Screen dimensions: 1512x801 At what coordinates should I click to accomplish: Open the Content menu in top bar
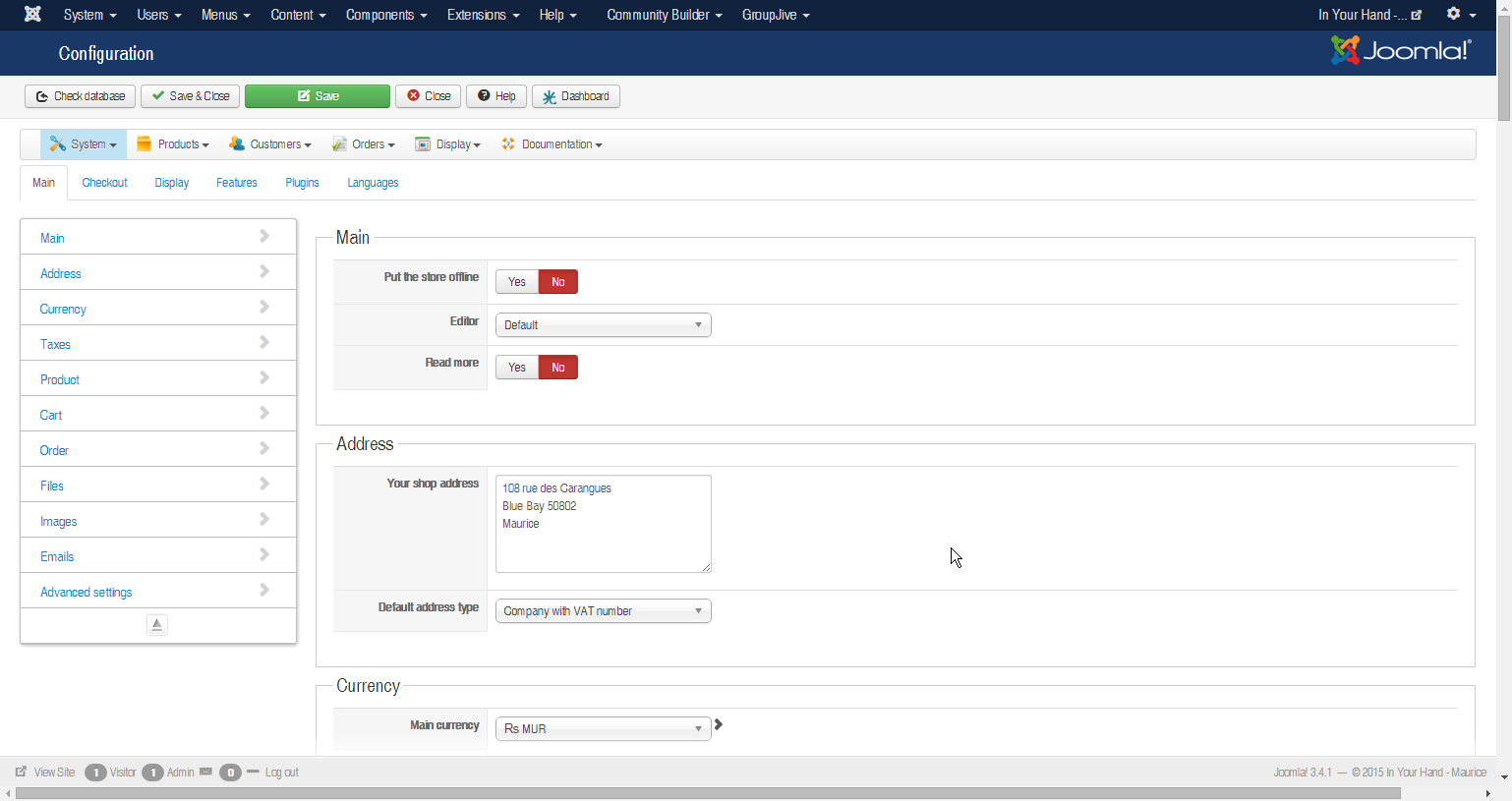[x=299, y=15]
